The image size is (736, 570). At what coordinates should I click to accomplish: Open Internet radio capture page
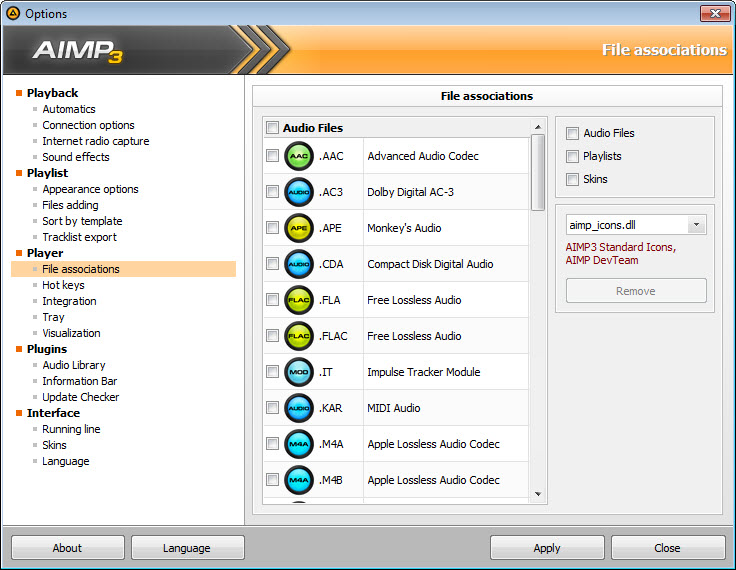96,141
